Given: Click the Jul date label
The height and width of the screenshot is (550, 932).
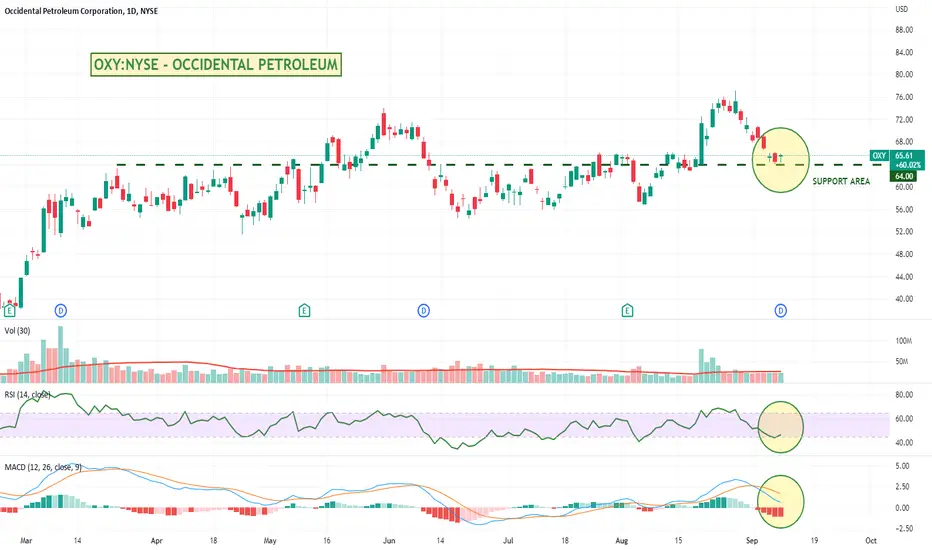Looking at the screenshot, I should tap(508, 540).
